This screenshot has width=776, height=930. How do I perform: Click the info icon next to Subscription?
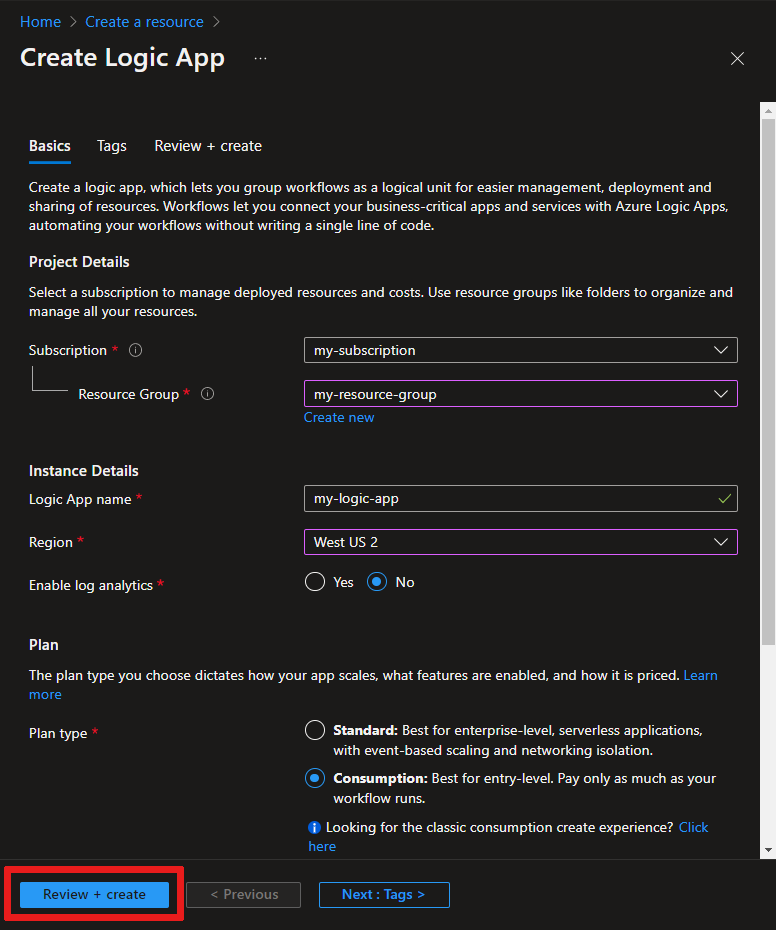pos(135,350)
